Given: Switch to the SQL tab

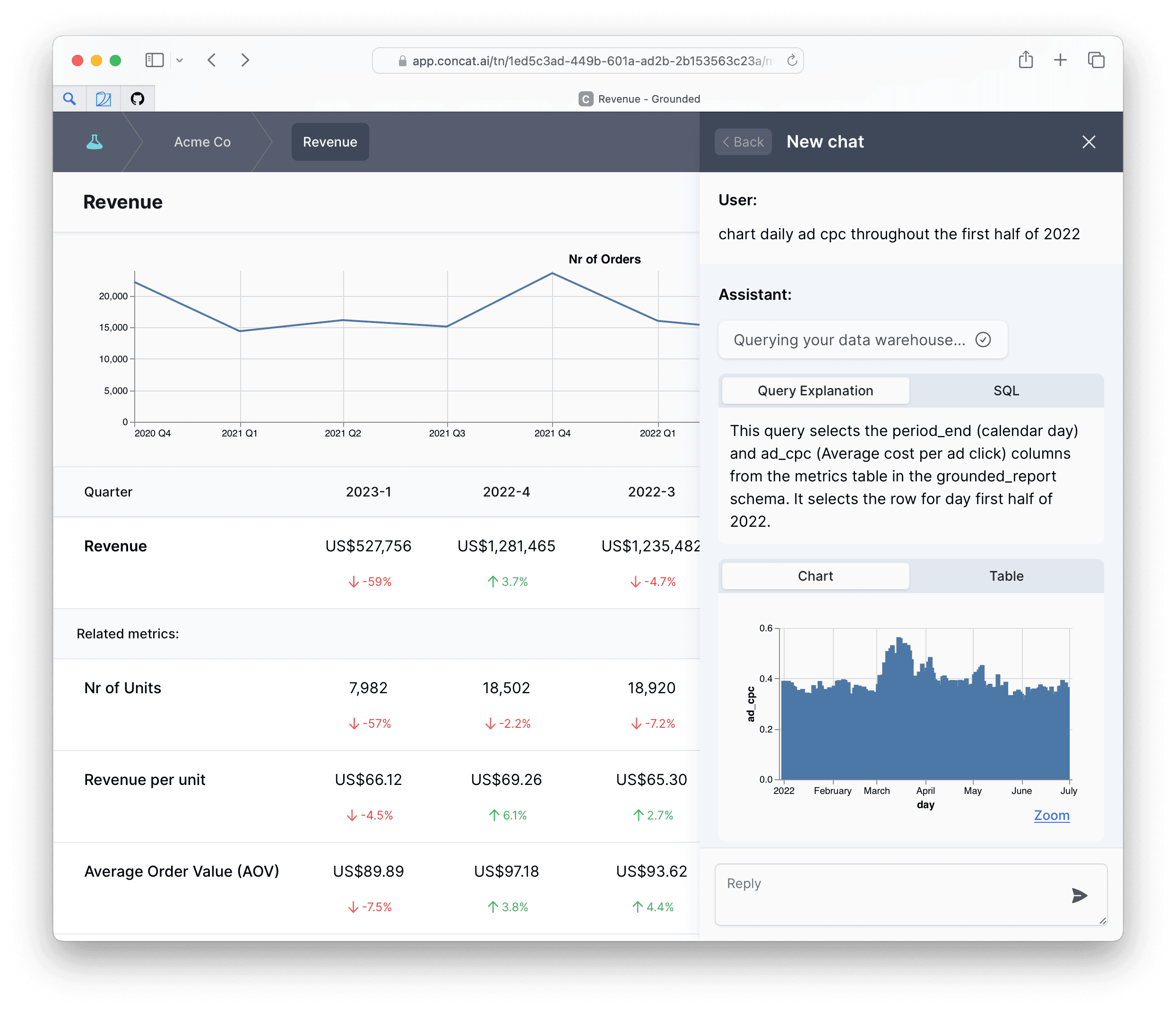Looking at the screenshot, I should (1006, 391).
